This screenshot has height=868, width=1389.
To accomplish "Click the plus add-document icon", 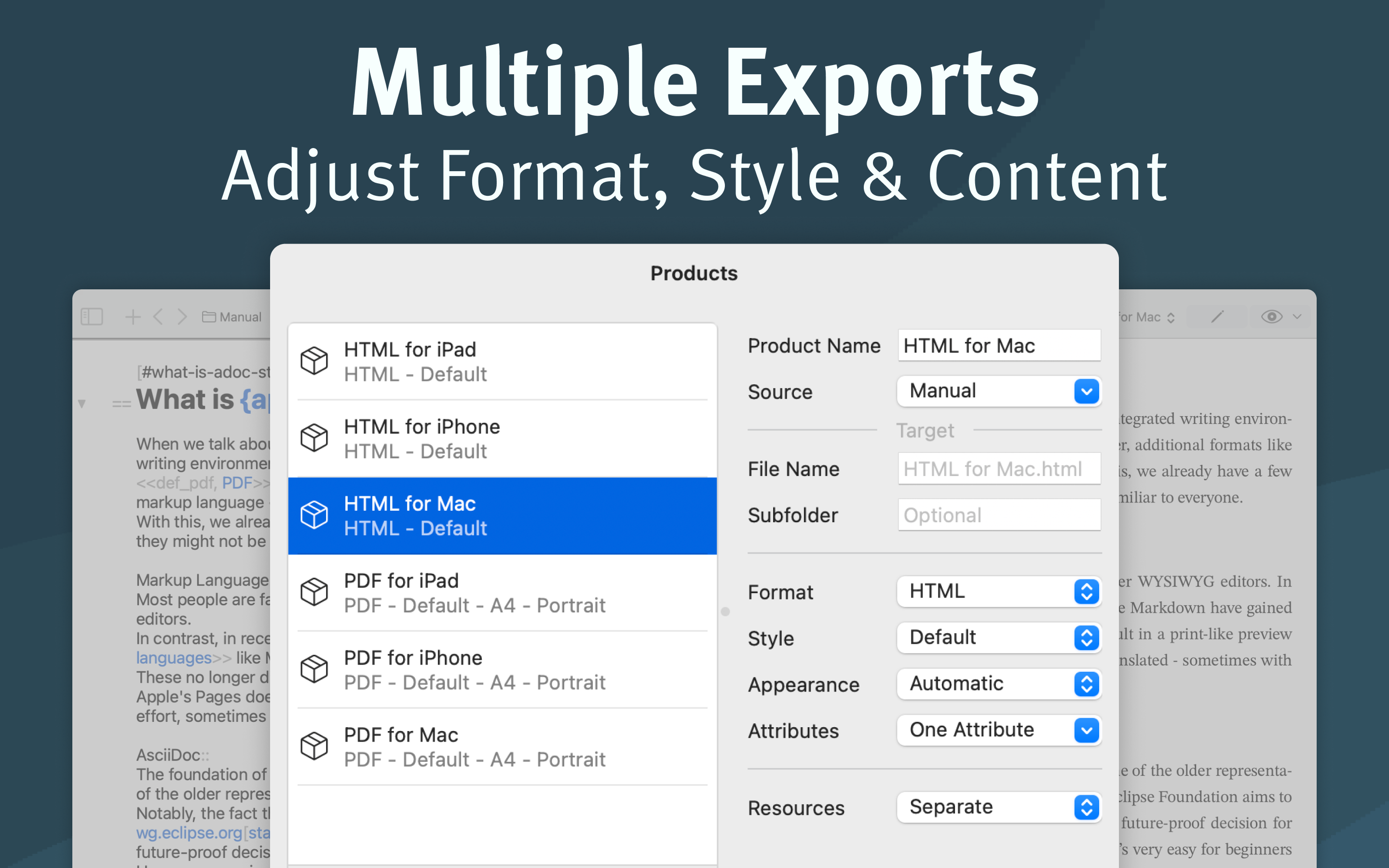I will [x=133, y=316].
